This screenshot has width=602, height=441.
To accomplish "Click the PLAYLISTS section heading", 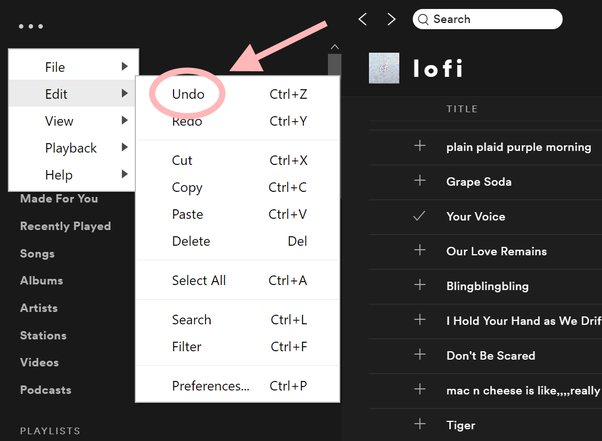I will click(x=50, y=431).
